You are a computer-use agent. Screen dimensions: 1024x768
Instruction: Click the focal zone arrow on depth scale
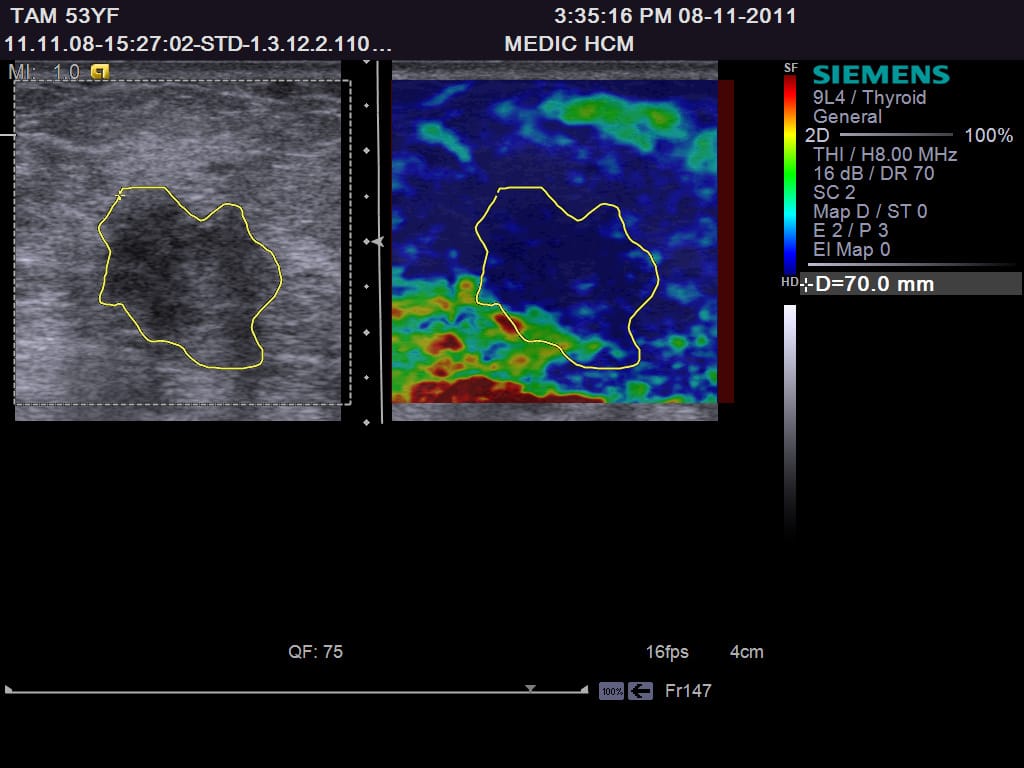pos(377,242)
